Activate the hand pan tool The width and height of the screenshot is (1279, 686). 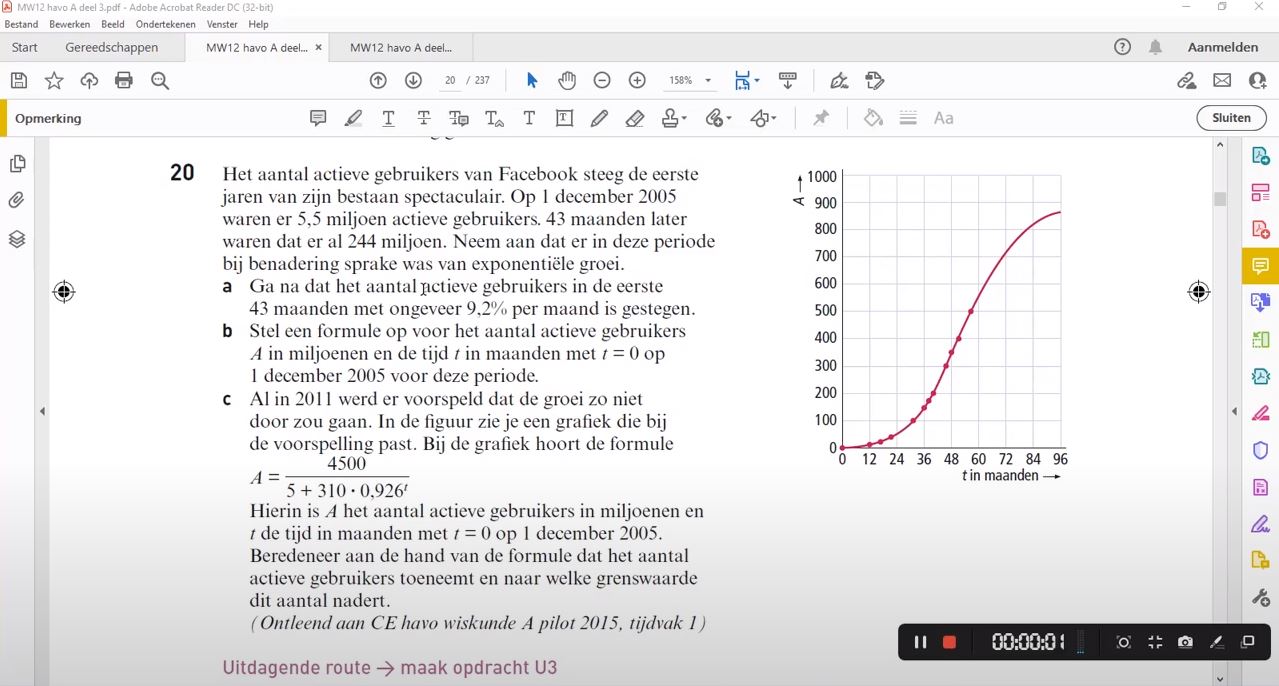tap(567, 81)
